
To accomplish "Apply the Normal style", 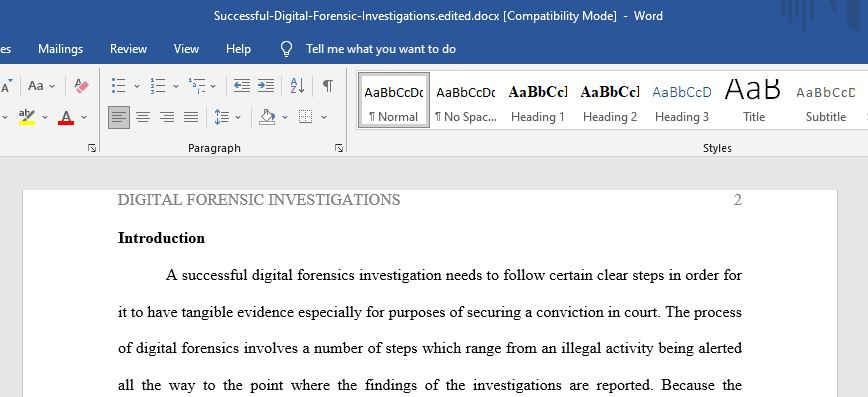I will click(x=394, y=100).
